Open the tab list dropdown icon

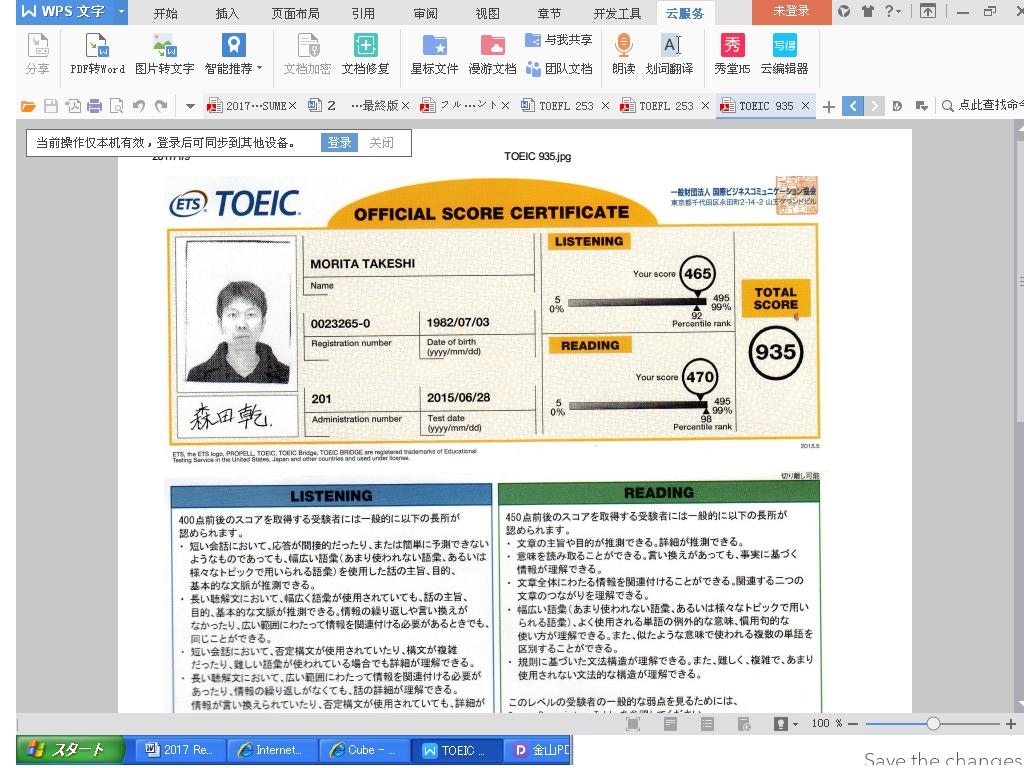pos(921,106)
